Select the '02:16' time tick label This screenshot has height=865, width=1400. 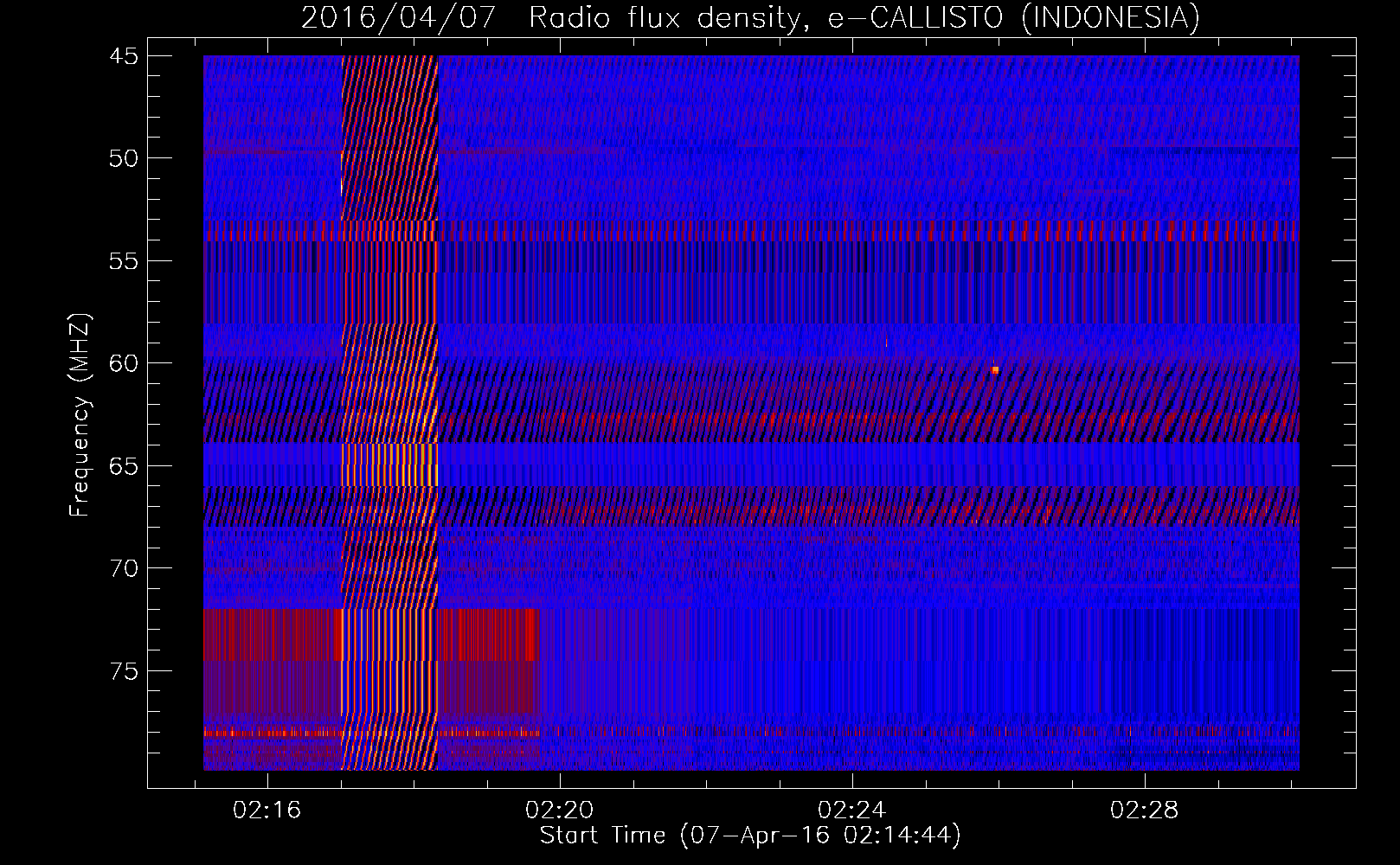267,811
